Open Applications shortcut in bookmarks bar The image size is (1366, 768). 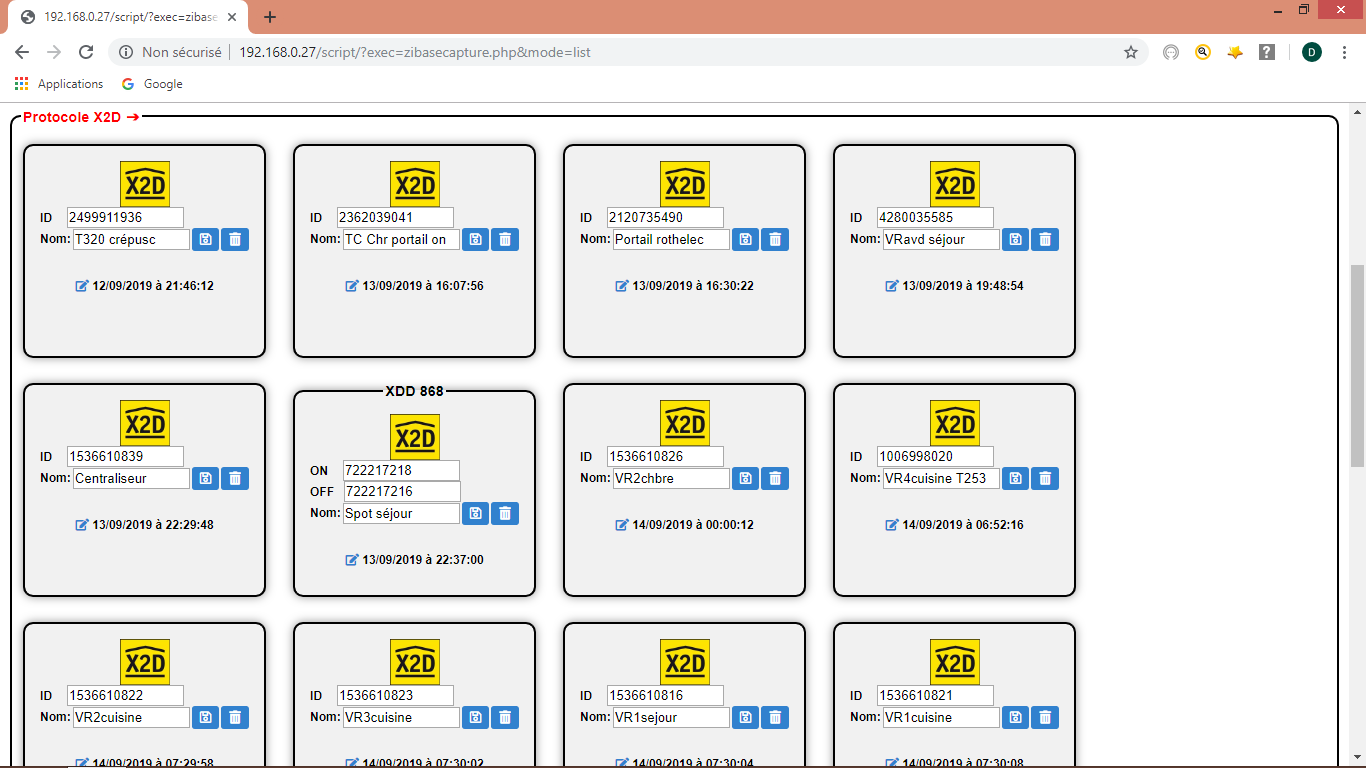[x=59, y=84]
